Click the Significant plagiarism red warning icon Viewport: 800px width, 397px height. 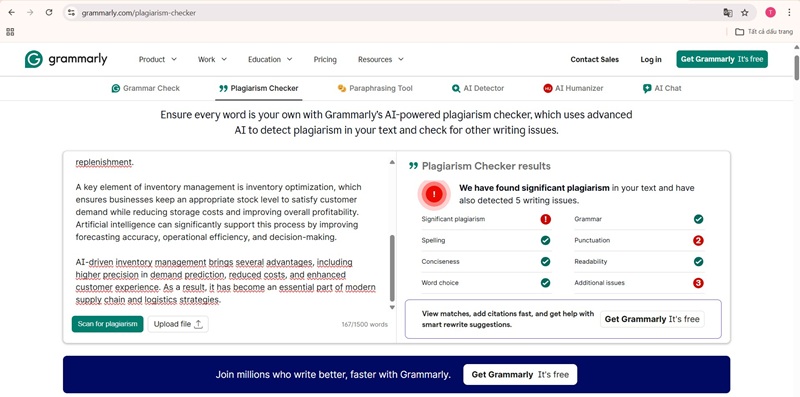(545, 219)
